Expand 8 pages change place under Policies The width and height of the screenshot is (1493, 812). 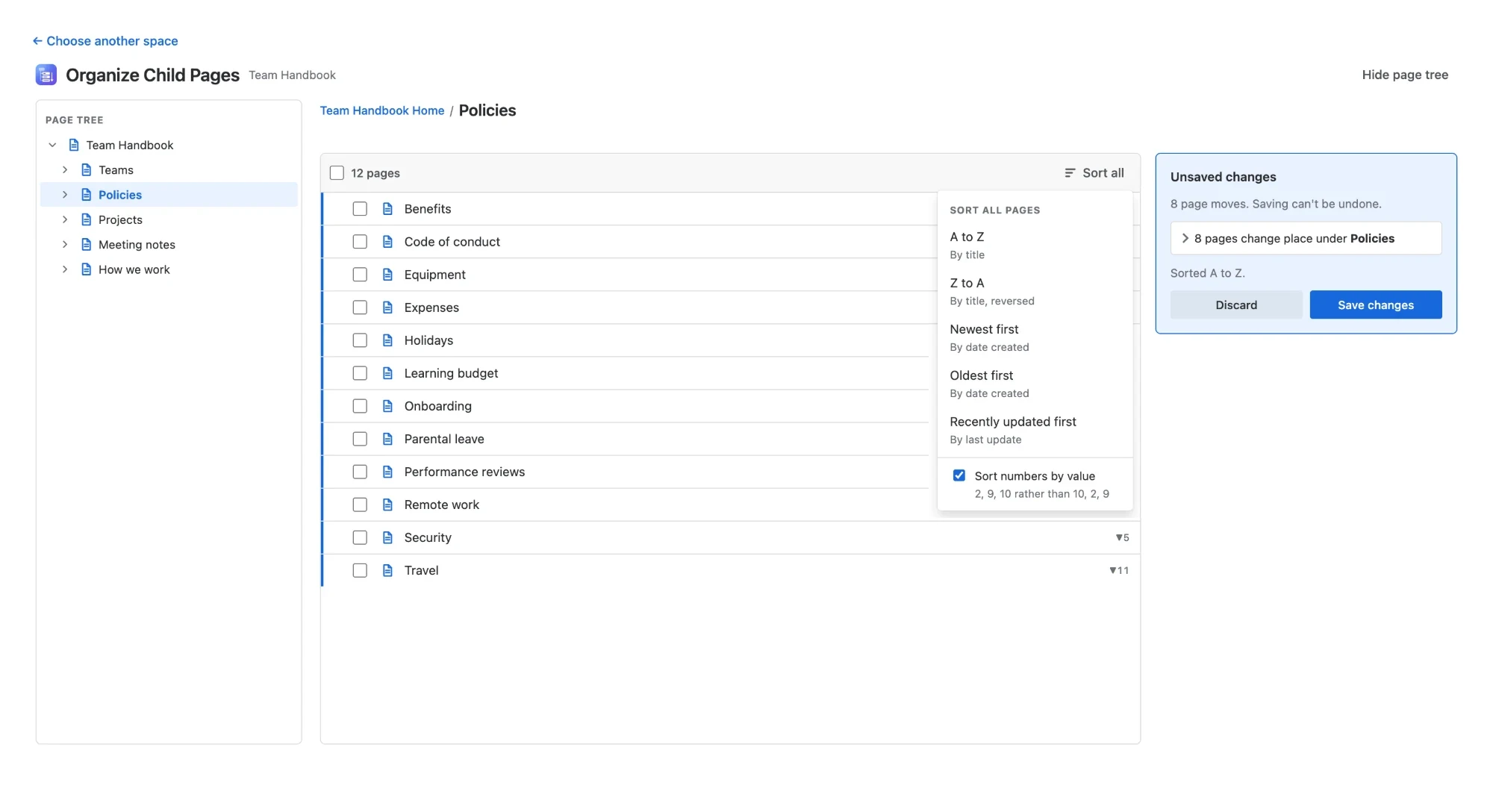coord(1306,238)
